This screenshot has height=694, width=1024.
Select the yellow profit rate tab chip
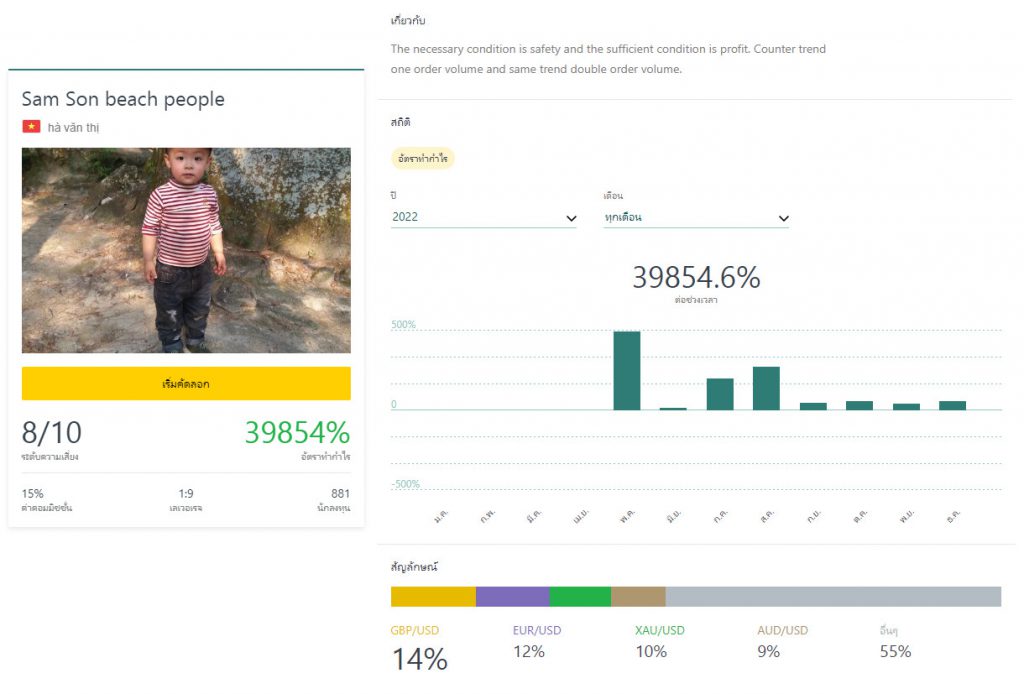[422, 159]
